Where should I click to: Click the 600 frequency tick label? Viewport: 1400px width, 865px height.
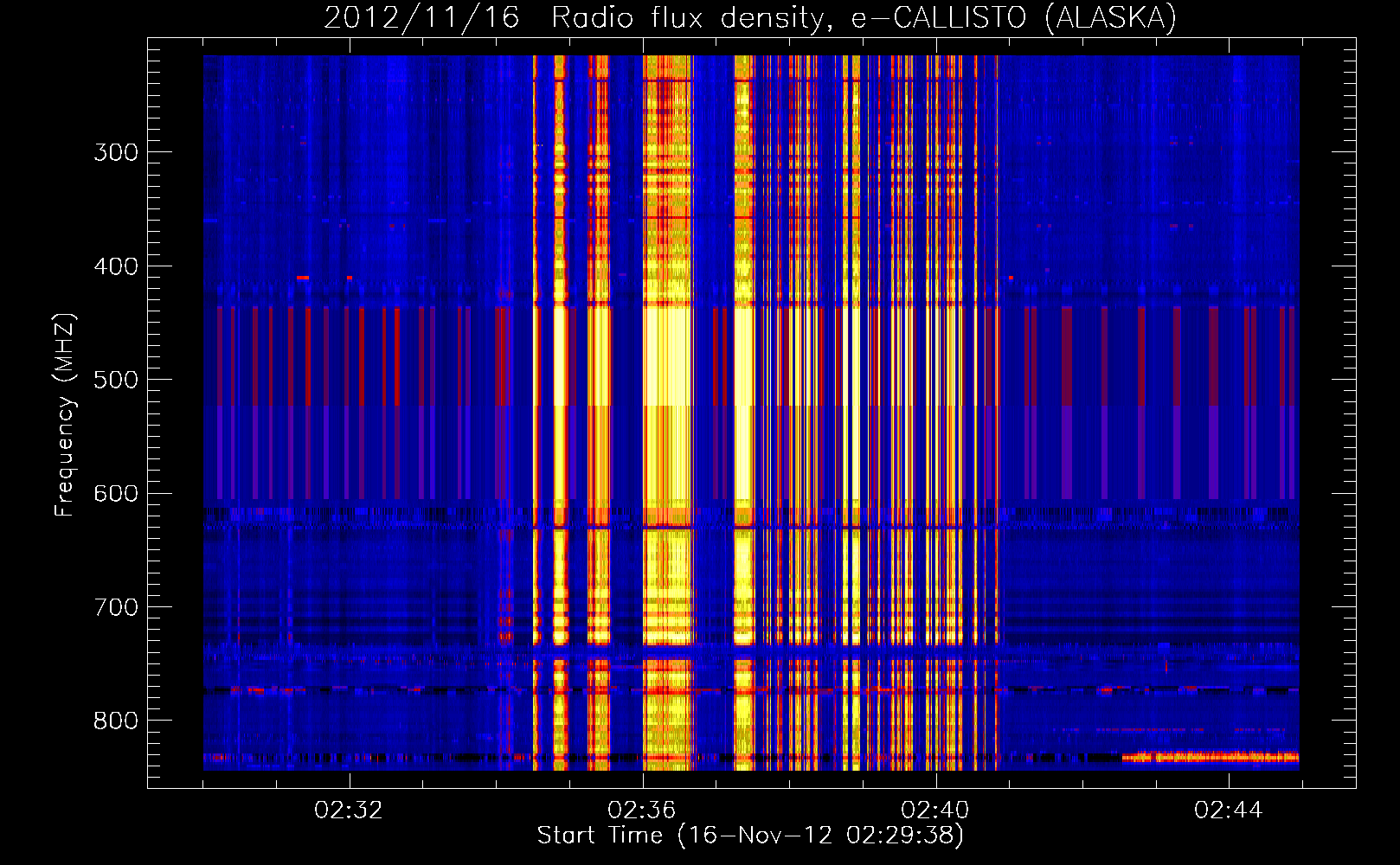click(x=116, y=494)
